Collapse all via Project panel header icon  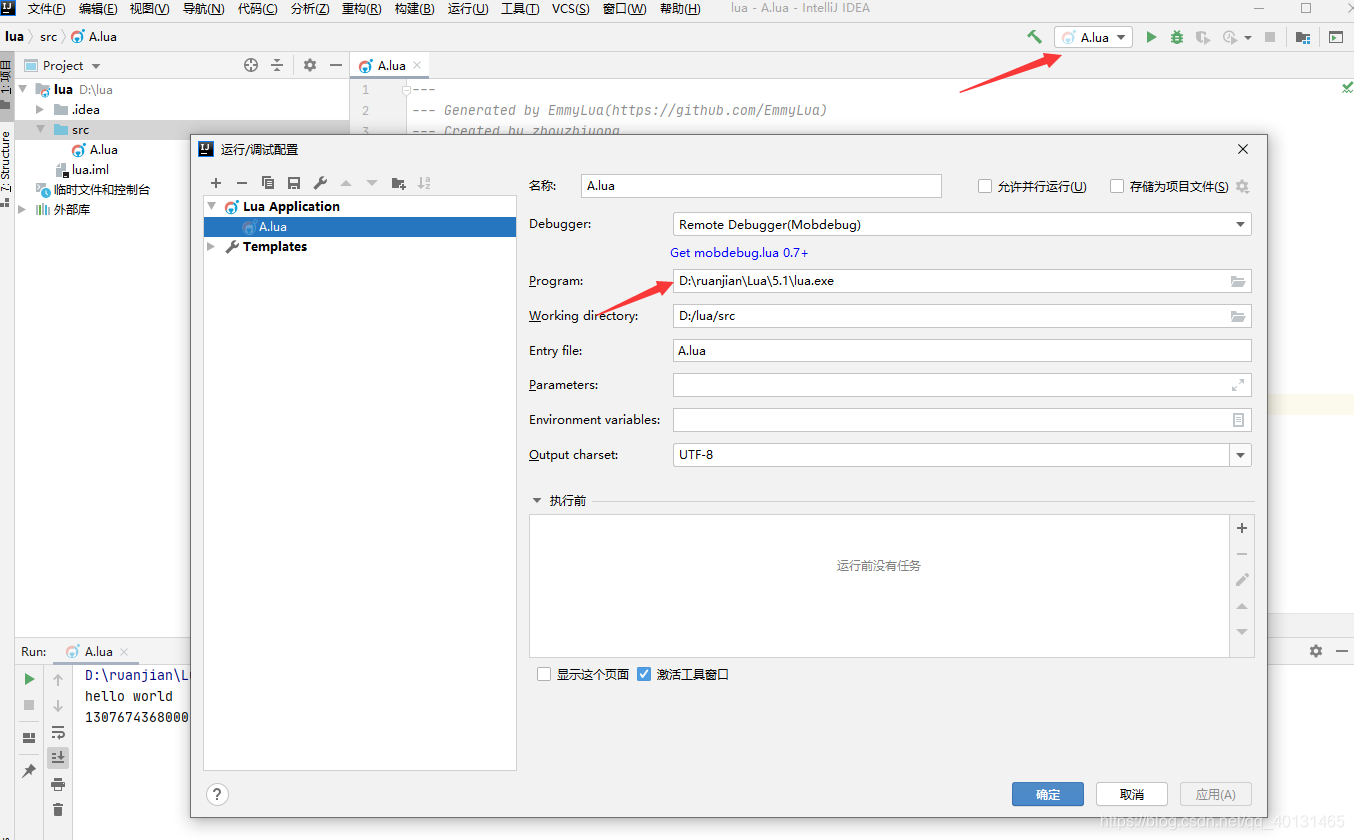[x=278, y=65]
